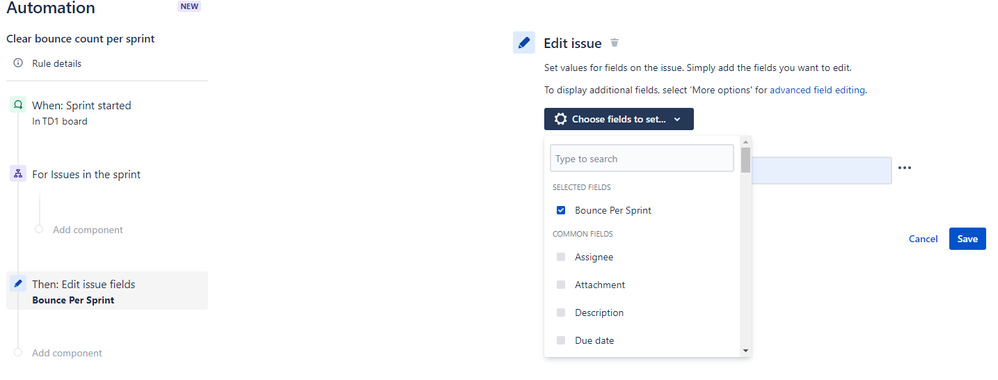
Task: Uncheck the Bounce Per Sprint checkbox
Action: point(561,210)
